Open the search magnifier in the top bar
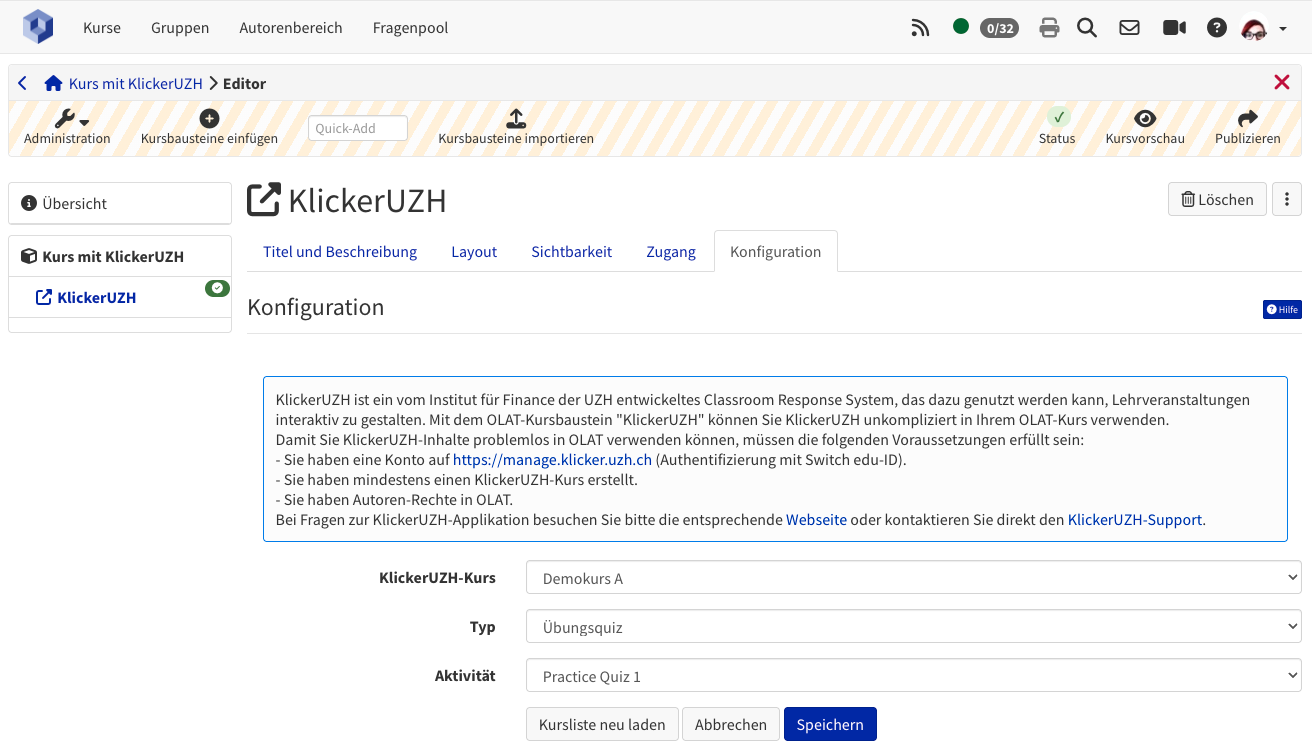 coord(1087,27)
